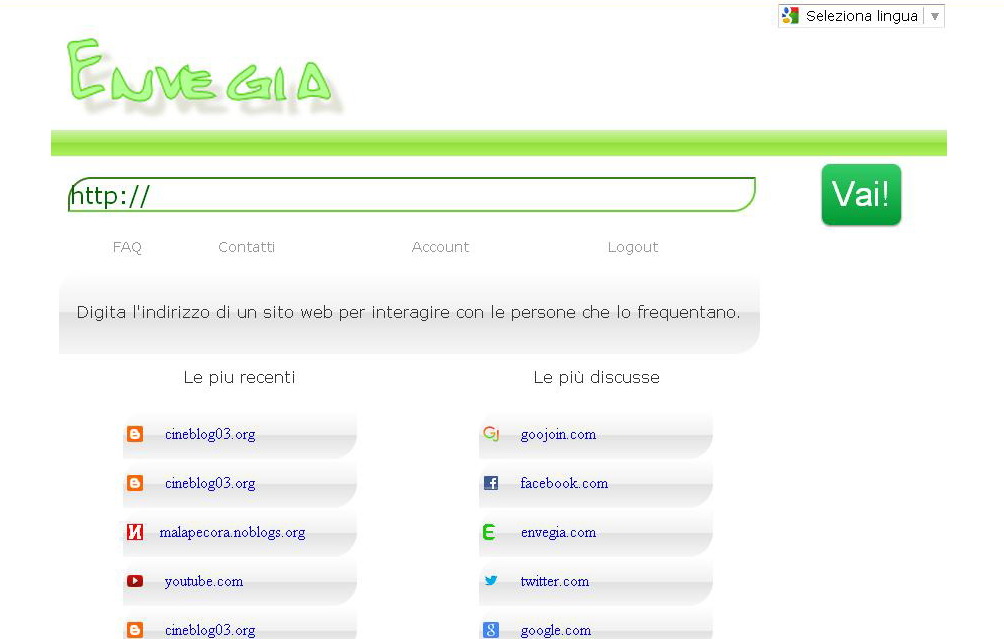The image size is (1004, 639).
Task: Click the Google Translate icon near Seleziona lingua
Action: [x=791, y=16]
